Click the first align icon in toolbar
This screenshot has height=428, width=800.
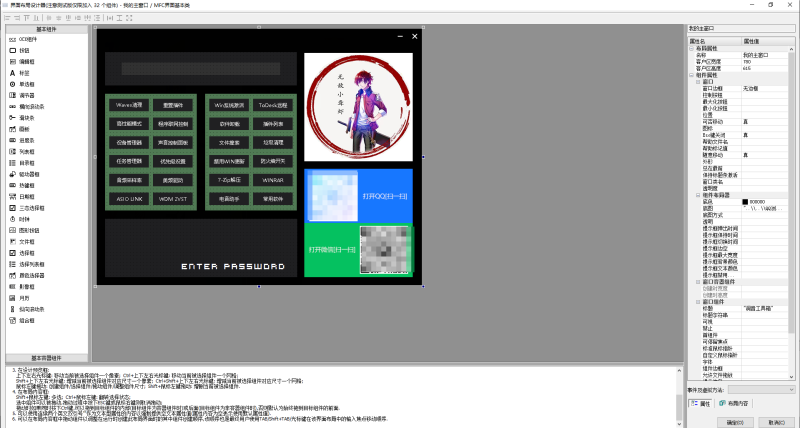tap(7, 18)
